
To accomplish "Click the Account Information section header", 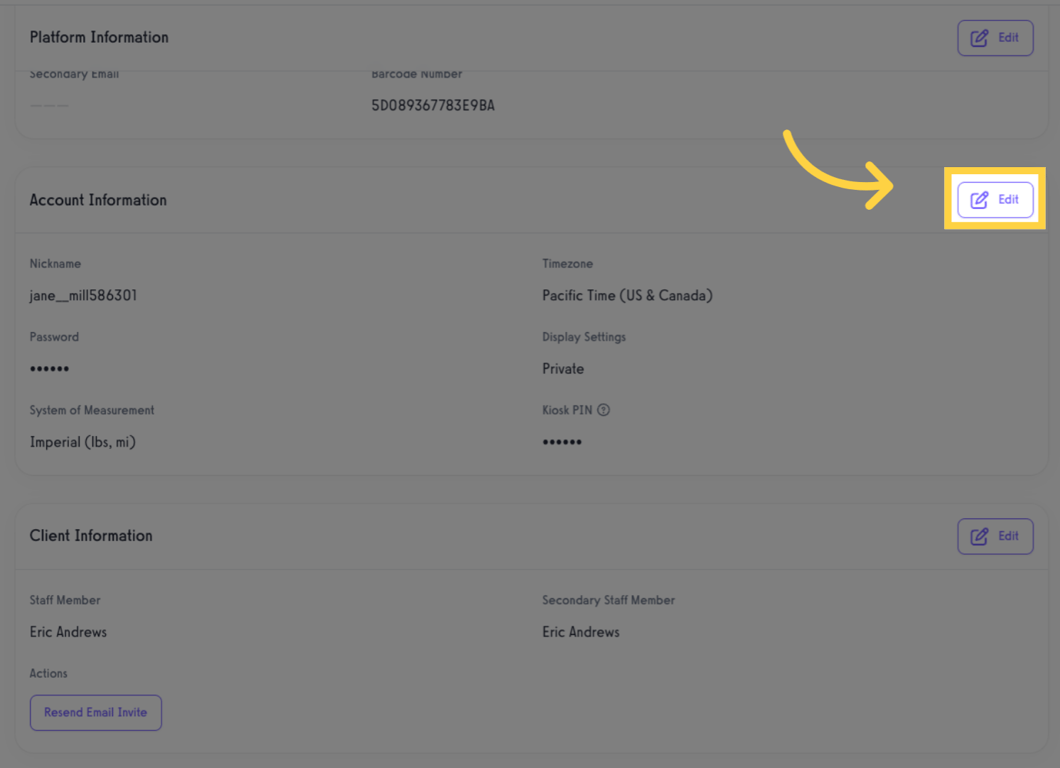I will (x=98, y=199).
